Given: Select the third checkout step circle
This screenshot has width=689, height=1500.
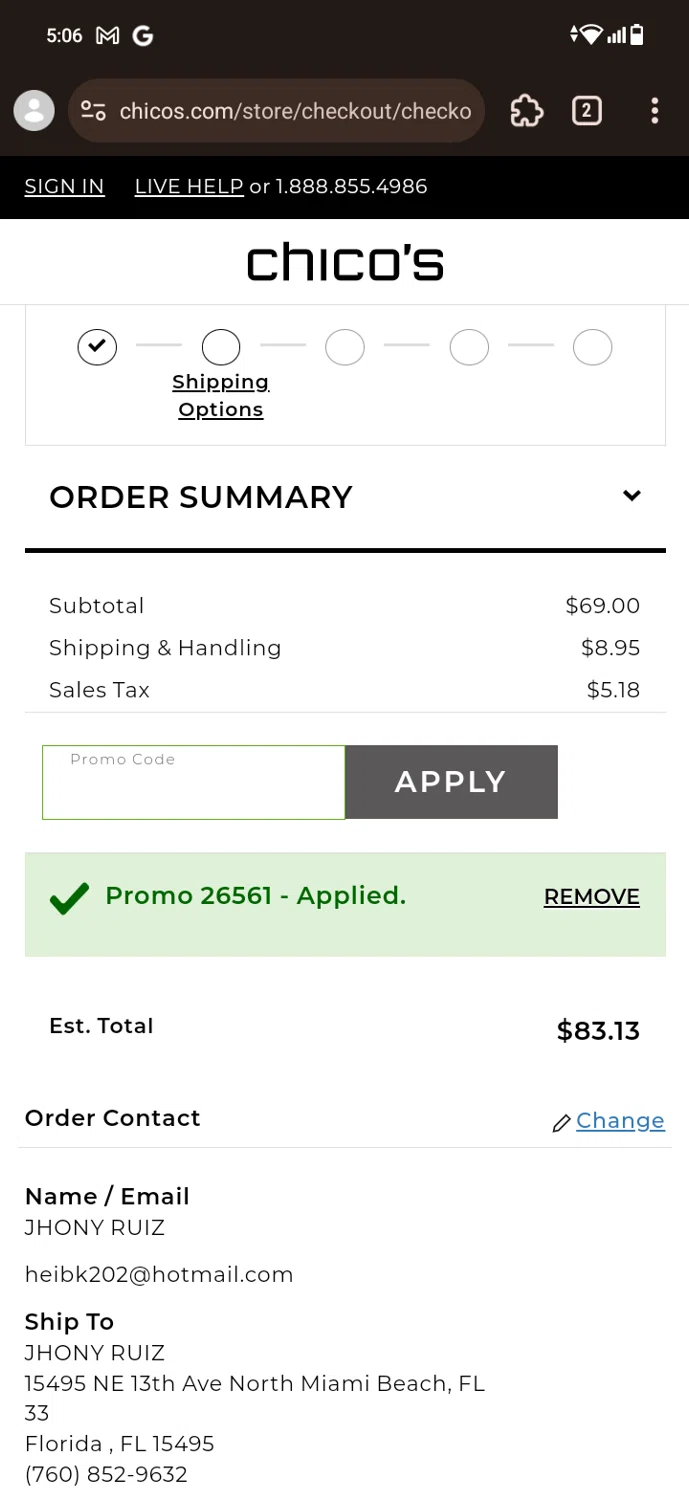Looking at the screenshot, I should (x=345, y=347).
